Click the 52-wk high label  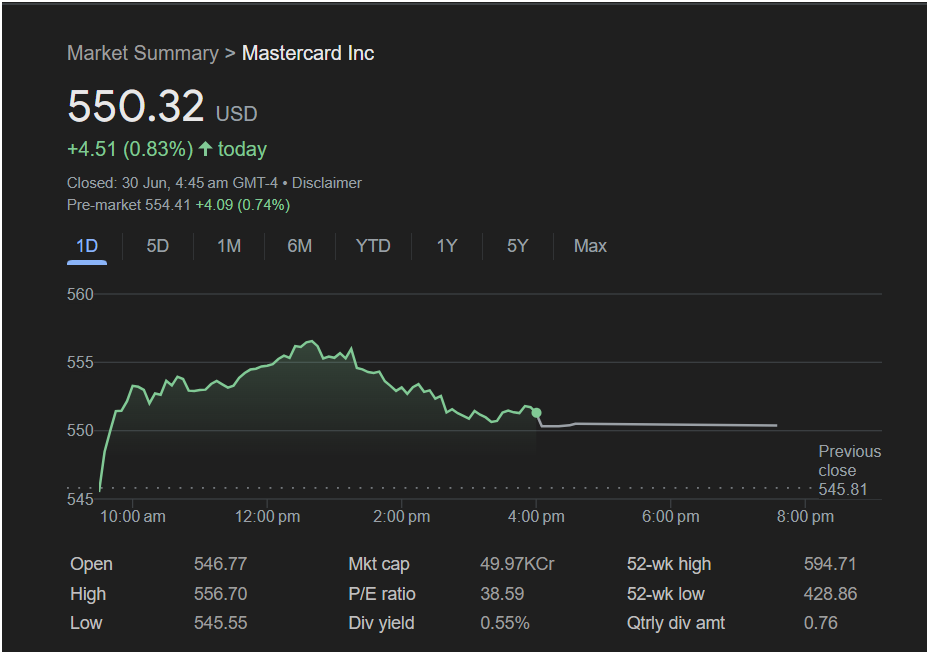point(669,564)
